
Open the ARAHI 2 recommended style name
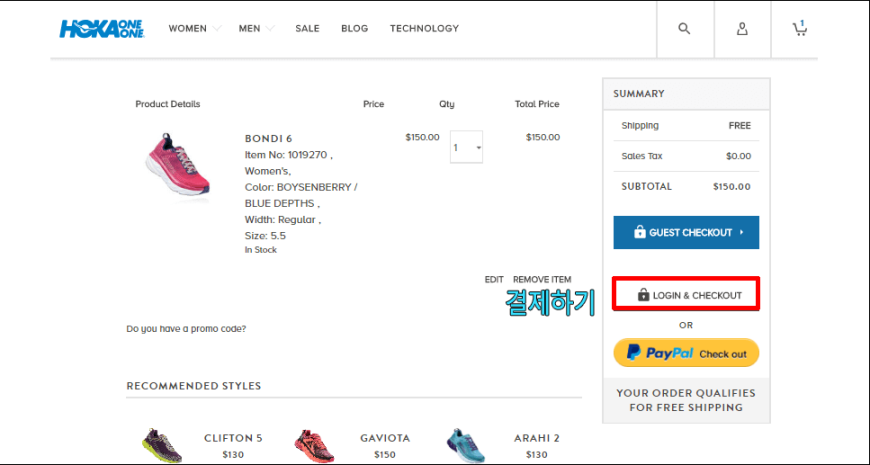[x=537, y=438]
